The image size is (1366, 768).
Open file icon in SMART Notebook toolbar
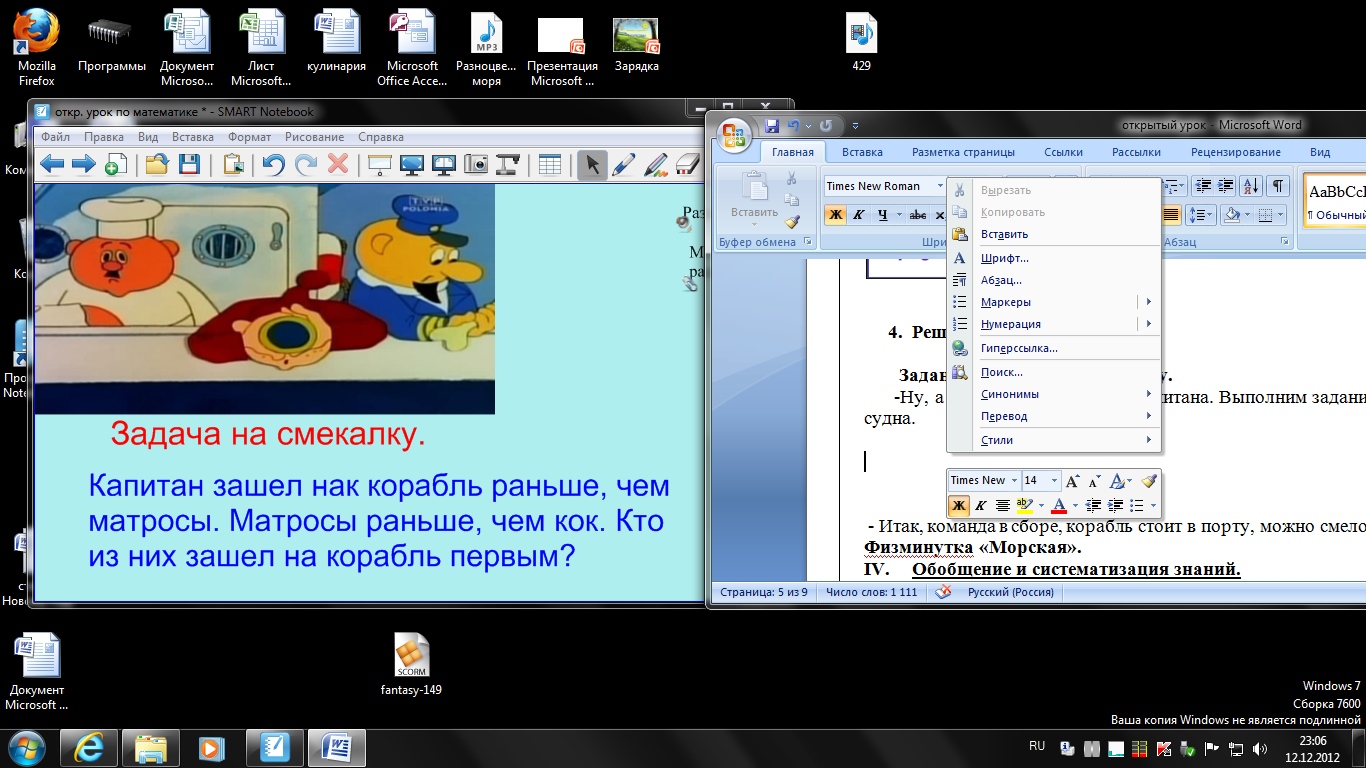tap(156, 164)
